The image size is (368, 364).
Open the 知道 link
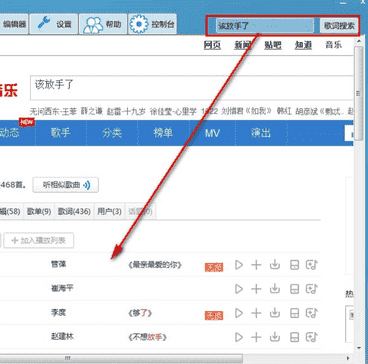tap(303, 45)
